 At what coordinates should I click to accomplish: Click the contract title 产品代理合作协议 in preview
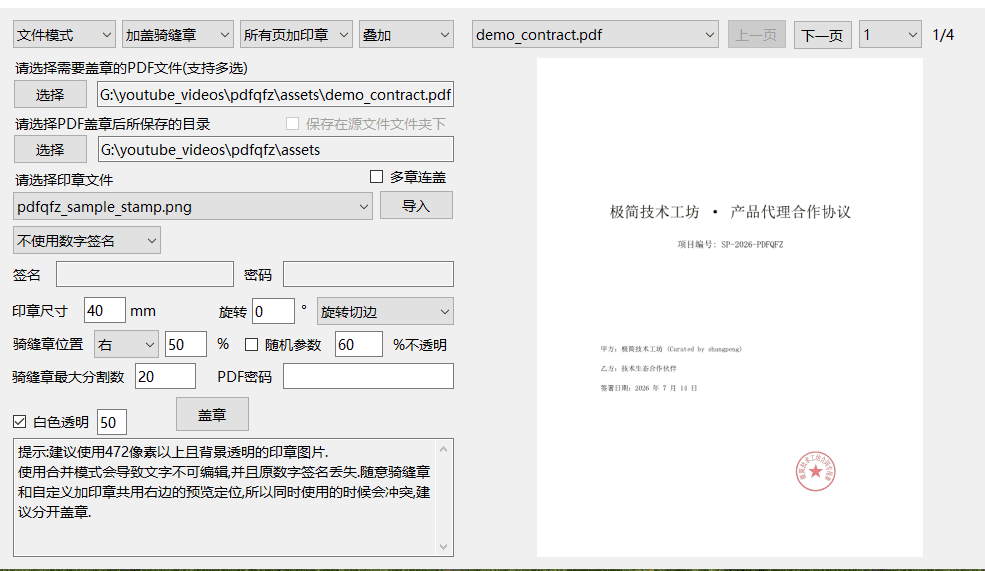point(790,212)
